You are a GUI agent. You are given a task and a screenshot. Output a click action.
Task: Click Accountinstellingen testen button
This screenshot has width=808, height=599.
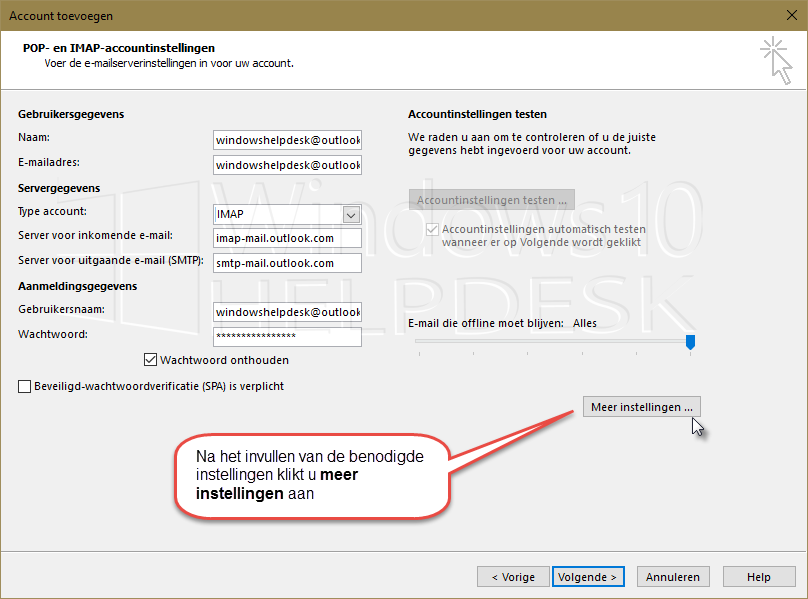coord(492,200)
